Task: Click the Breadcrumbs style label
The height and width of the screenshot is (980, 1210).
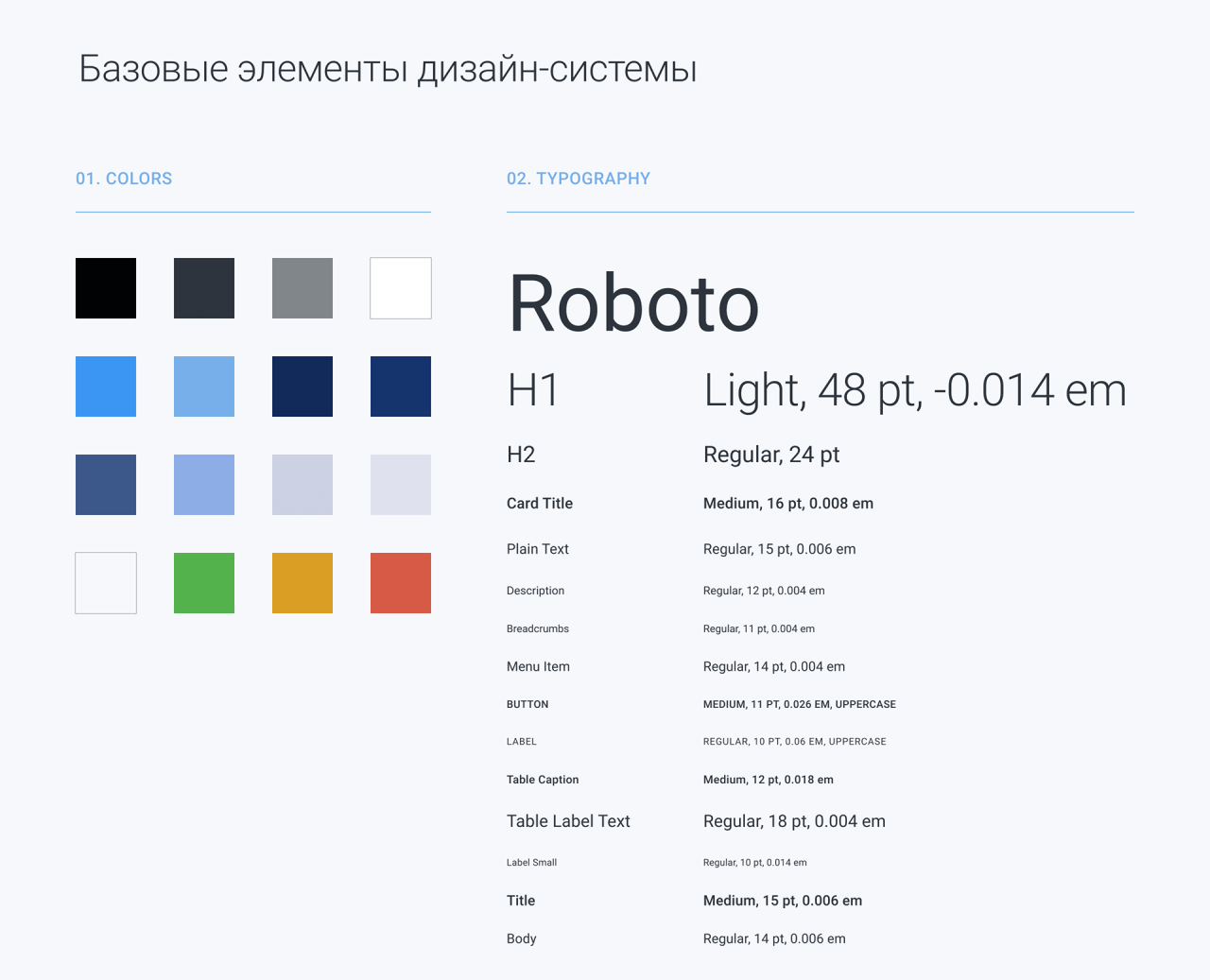Action: pyautogui.click(x=538, y=628)
